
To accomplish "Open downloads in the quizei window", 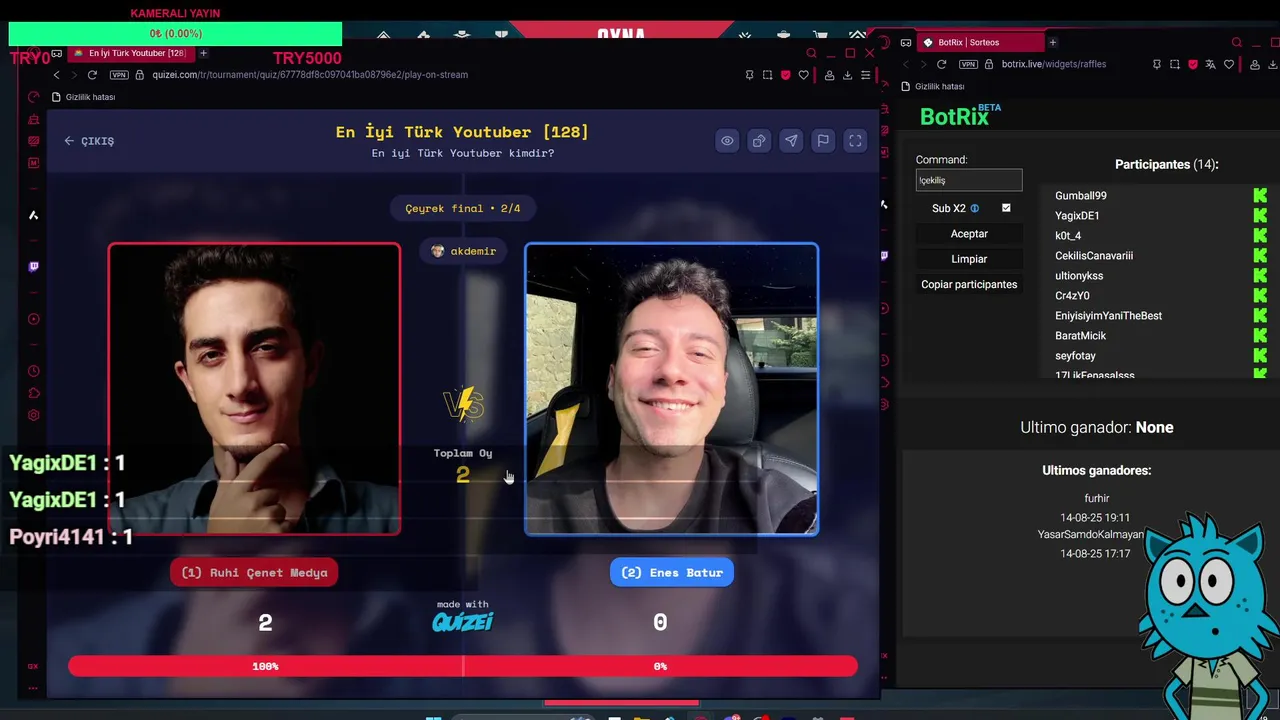I will (x=847, y=75).
